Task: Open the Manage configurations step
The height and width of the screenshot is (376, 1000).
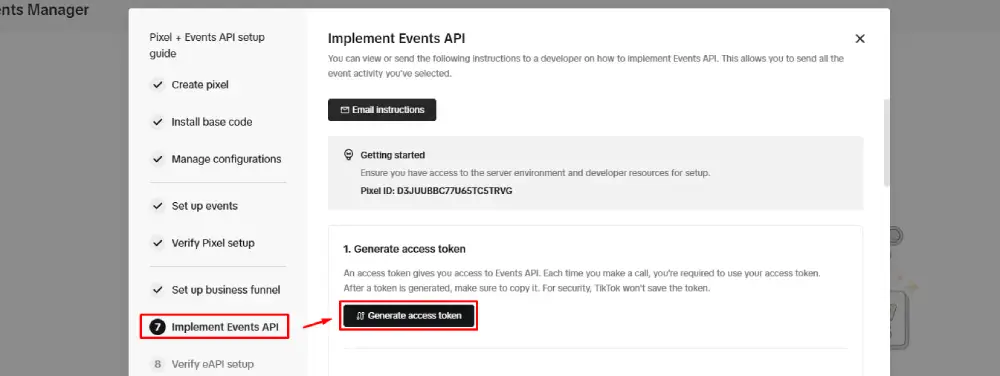Action: pyautogui.click(x=226, y=159)
